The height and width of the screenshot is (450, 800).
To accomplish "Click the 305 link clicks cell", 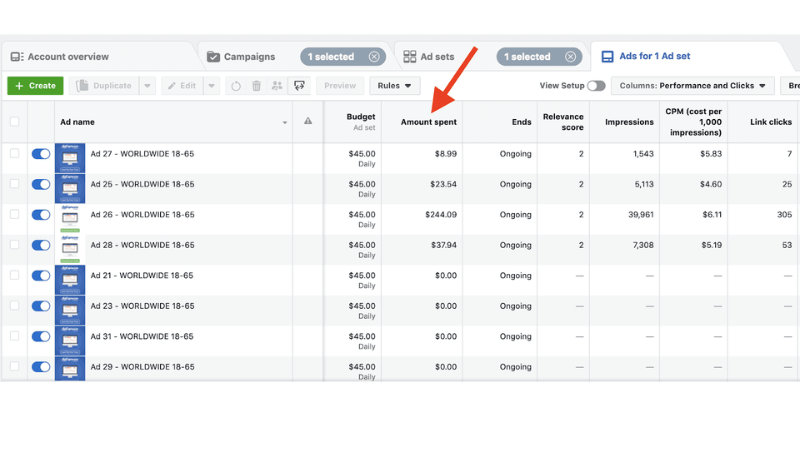I will pyautogui.click(x=785, y=215).
